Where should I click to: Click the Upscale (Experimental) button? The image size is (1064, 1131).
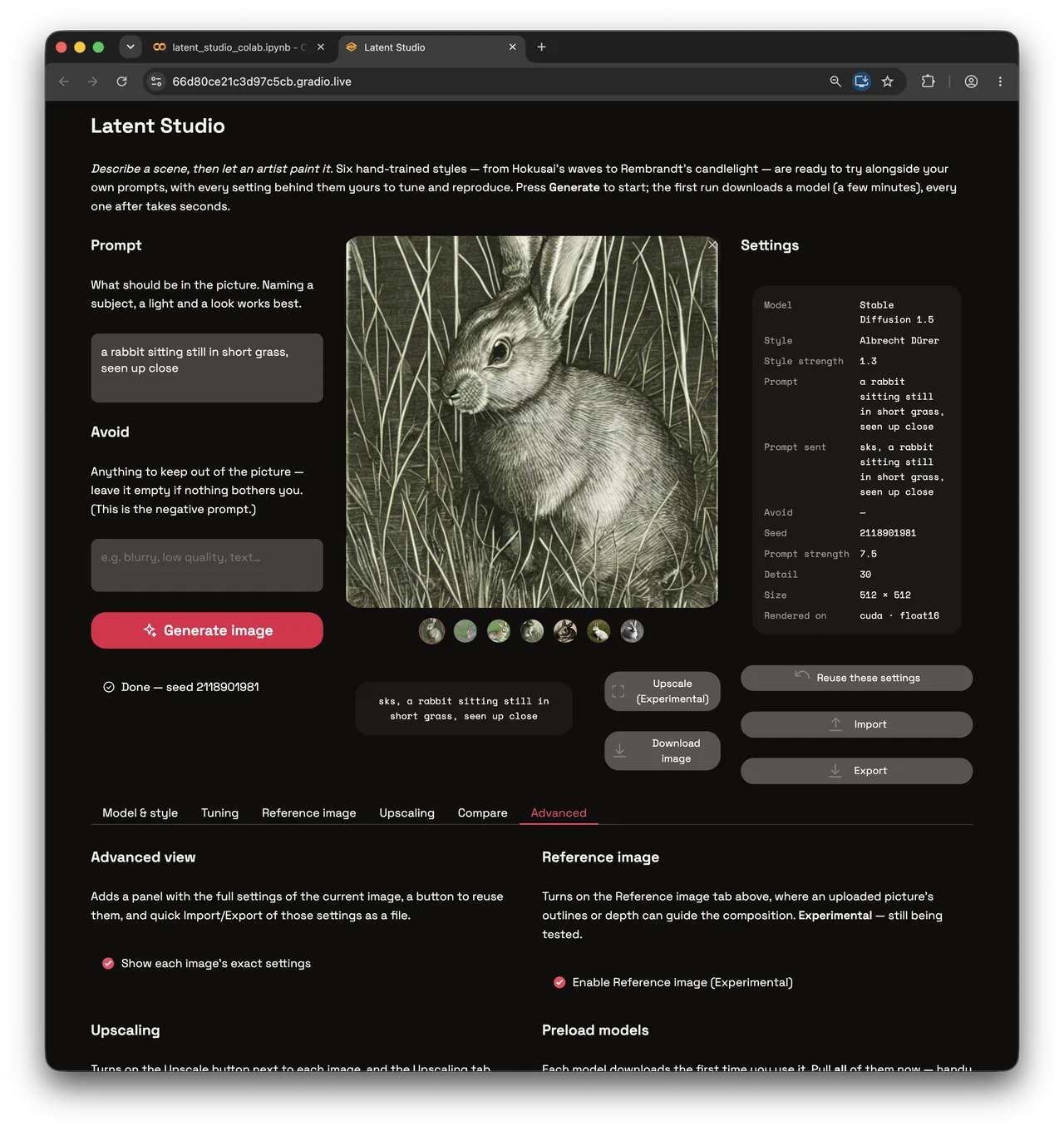663,691
